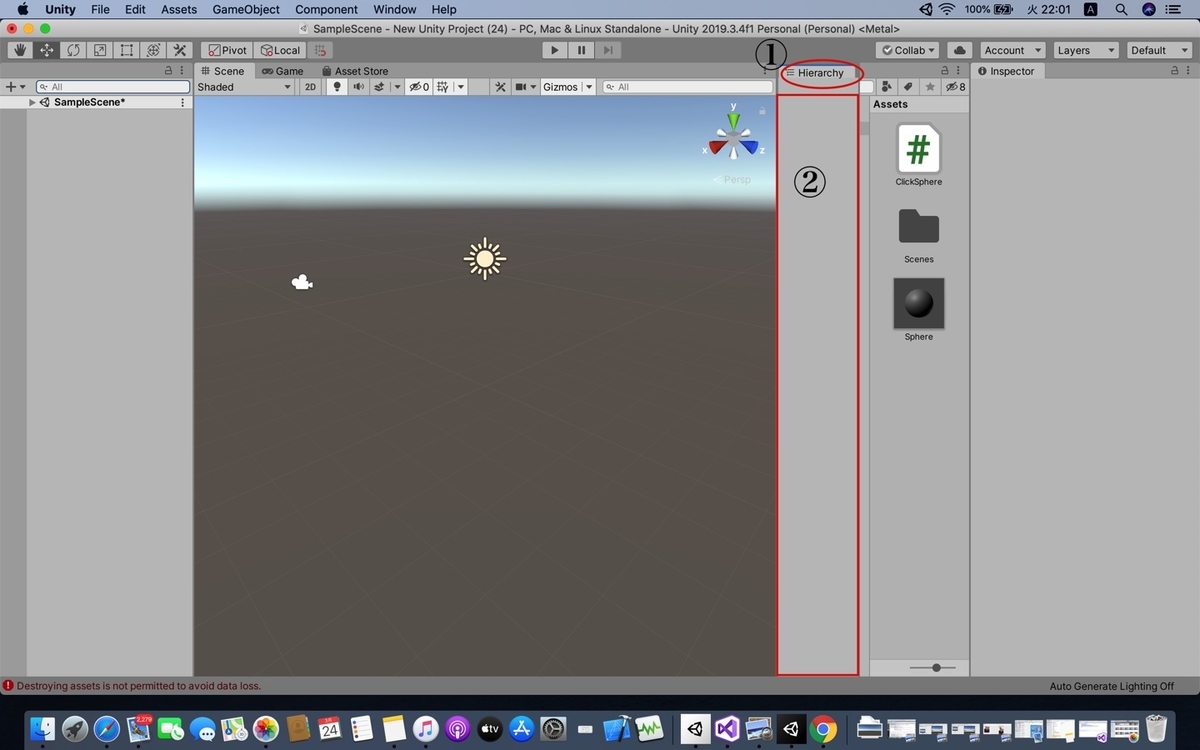
Task: Click the Hierarchy search field
Action: tap(113, 87)
